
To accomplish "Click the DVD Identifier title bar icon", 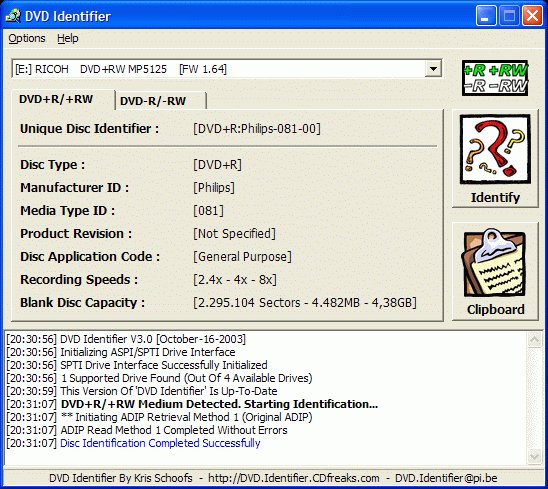I will (x=13, y=16).
